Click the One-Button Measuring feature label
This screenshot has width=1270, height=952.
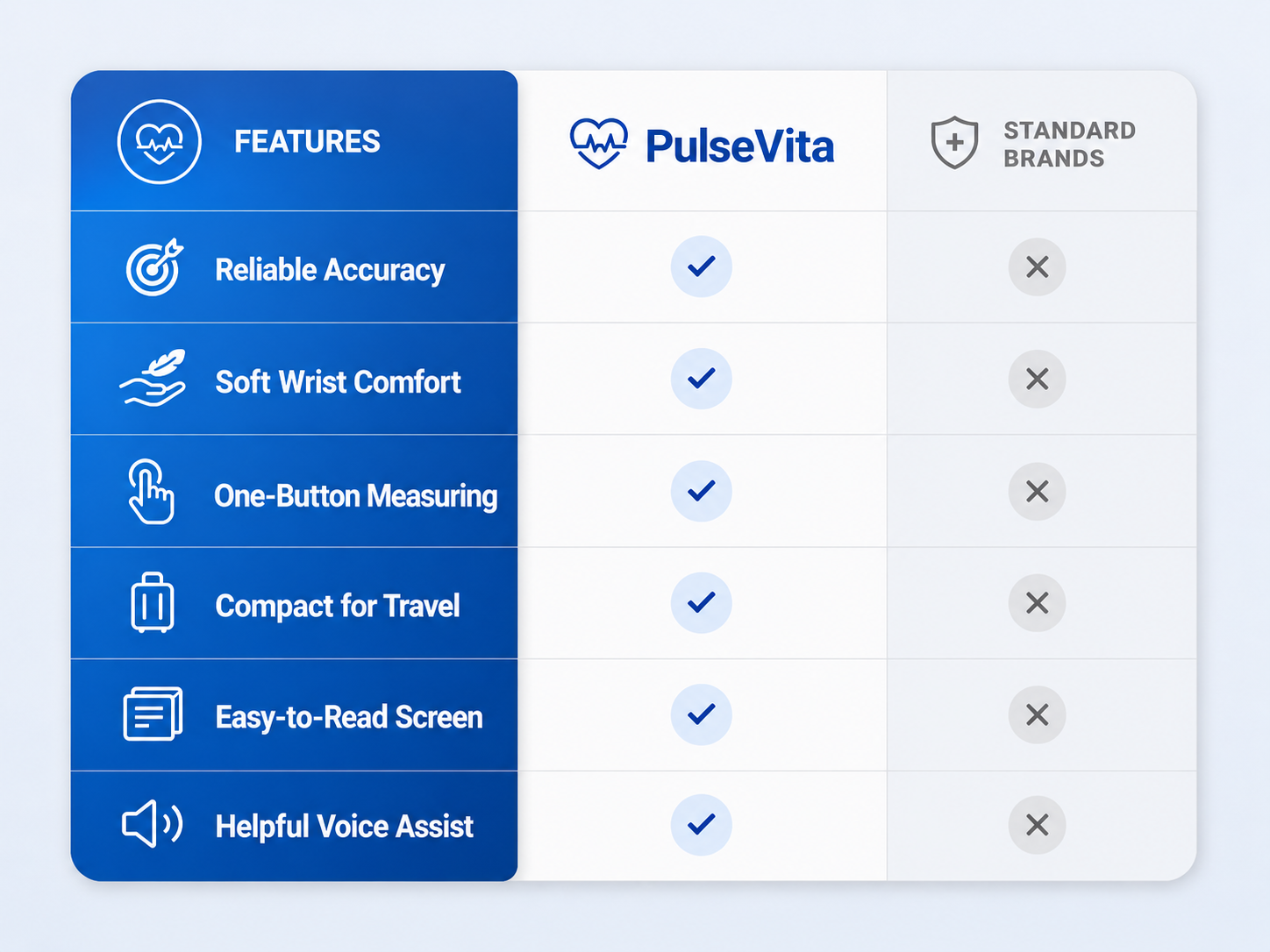pos(356,496)
